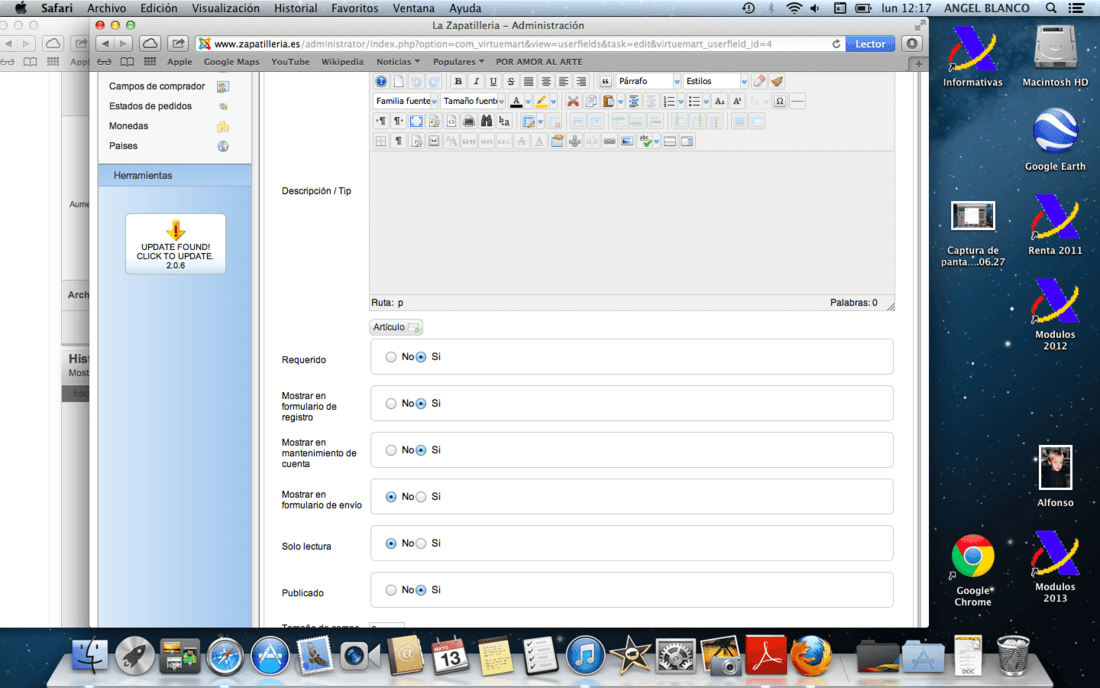Image resolution: width=1100 pixels, height=688 pixels.
Task: Insert special character with omega icon
Action: tap(779, 102)
